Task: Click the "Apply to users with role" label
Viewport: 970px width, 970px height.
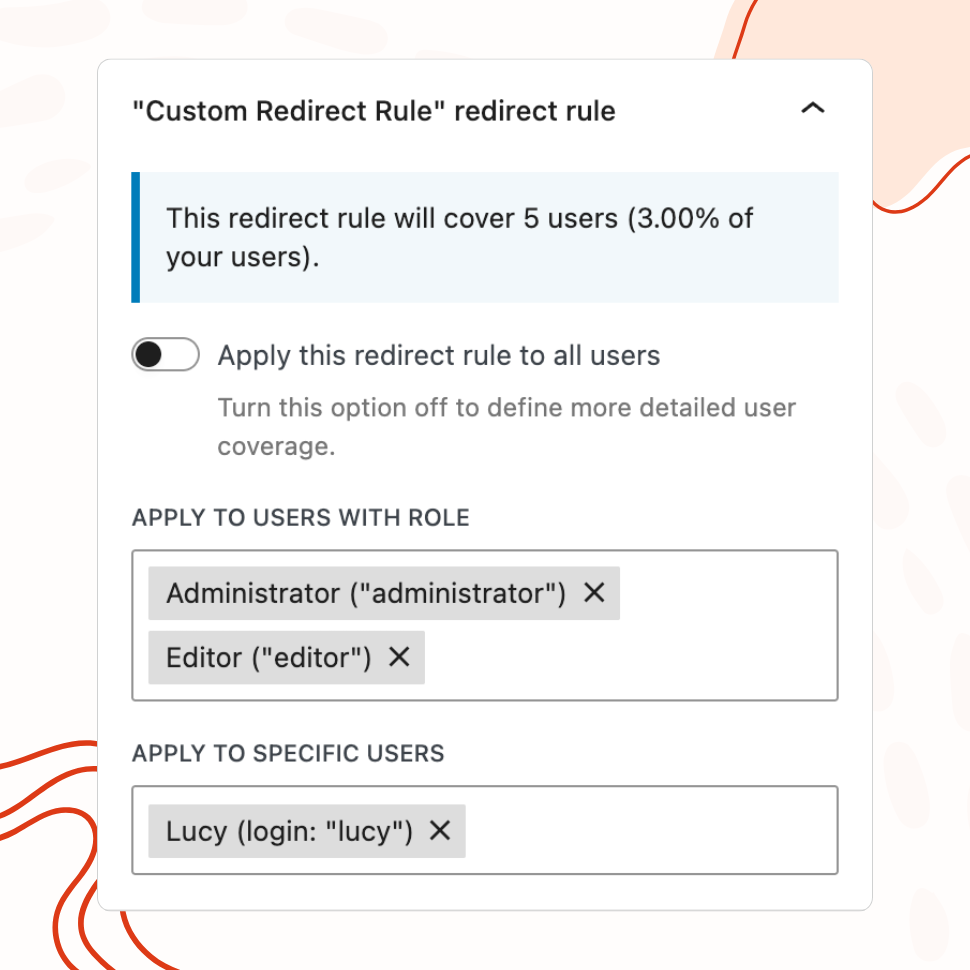Action: click(301, 518)
